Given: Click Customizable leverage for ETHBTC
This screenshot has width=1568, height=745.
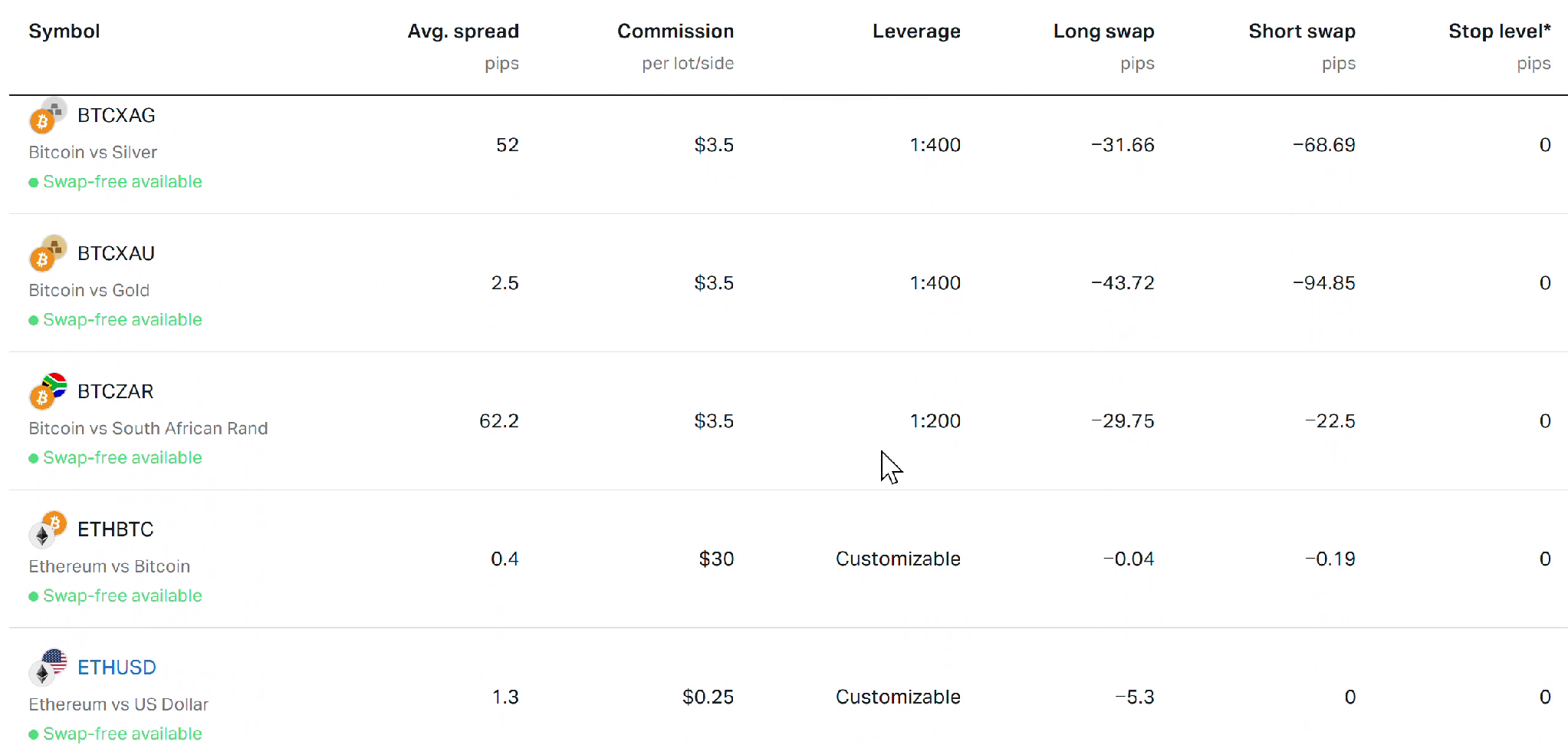Looking at the screenshot, I should [898, 559].
